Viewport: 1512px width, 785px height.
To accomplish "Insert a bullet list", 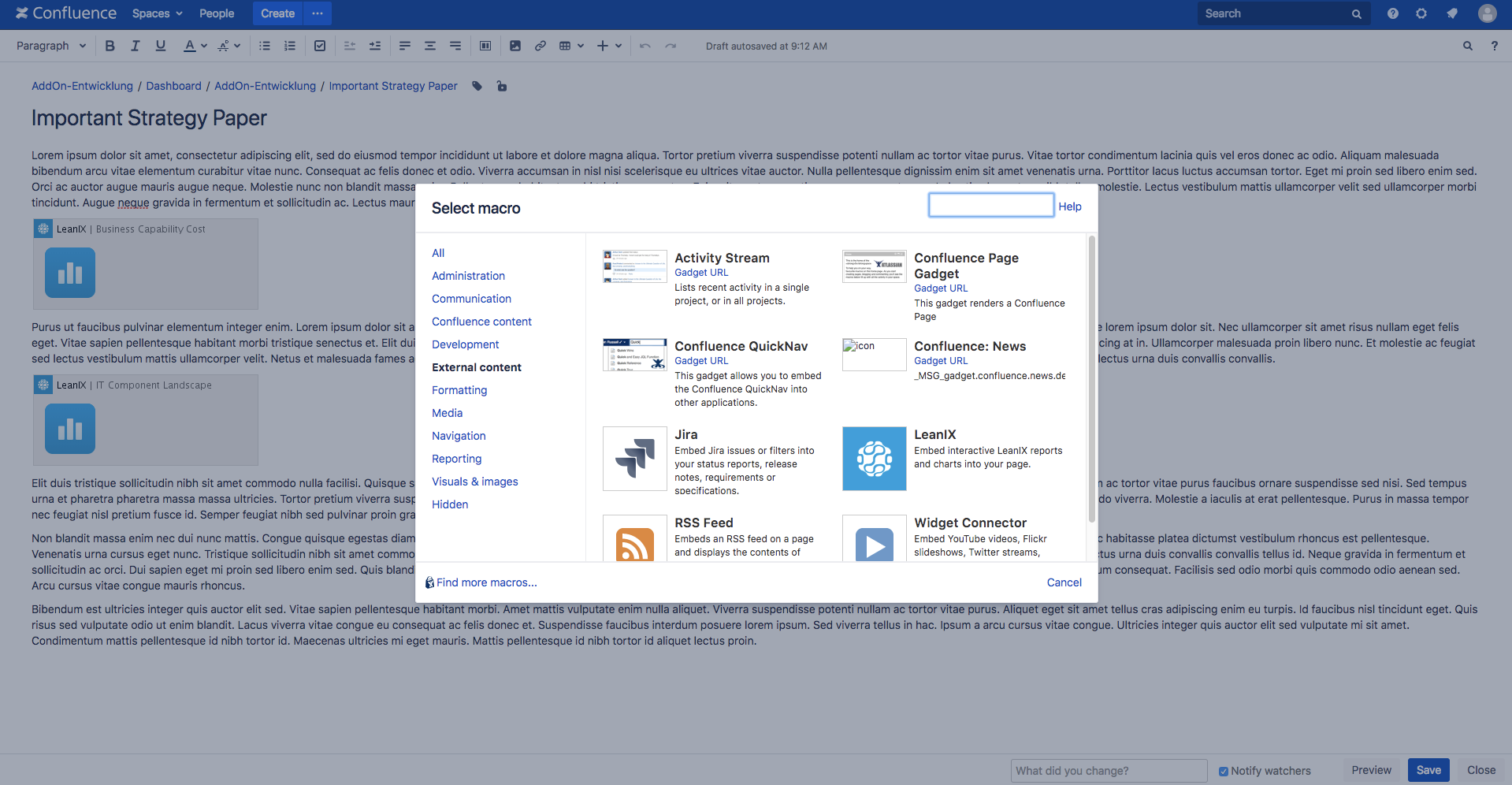I will (265, 46).
